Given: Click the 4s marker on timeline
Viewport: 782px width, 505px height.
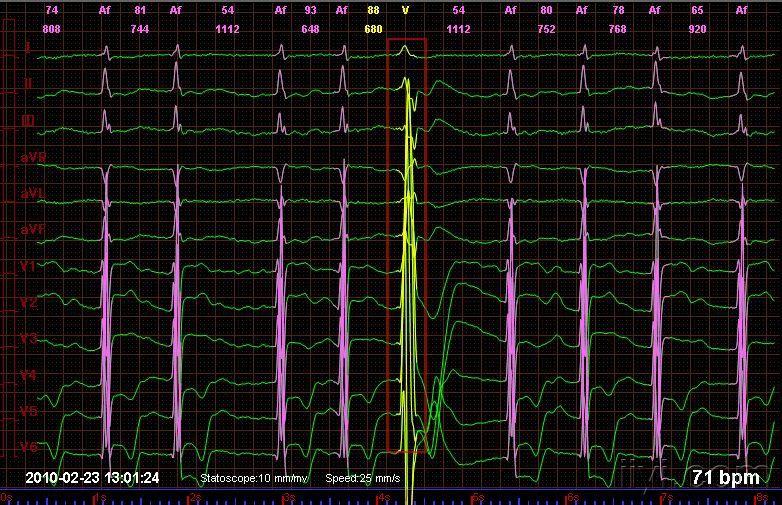Looking at the screenshot, I should [382, 497].
